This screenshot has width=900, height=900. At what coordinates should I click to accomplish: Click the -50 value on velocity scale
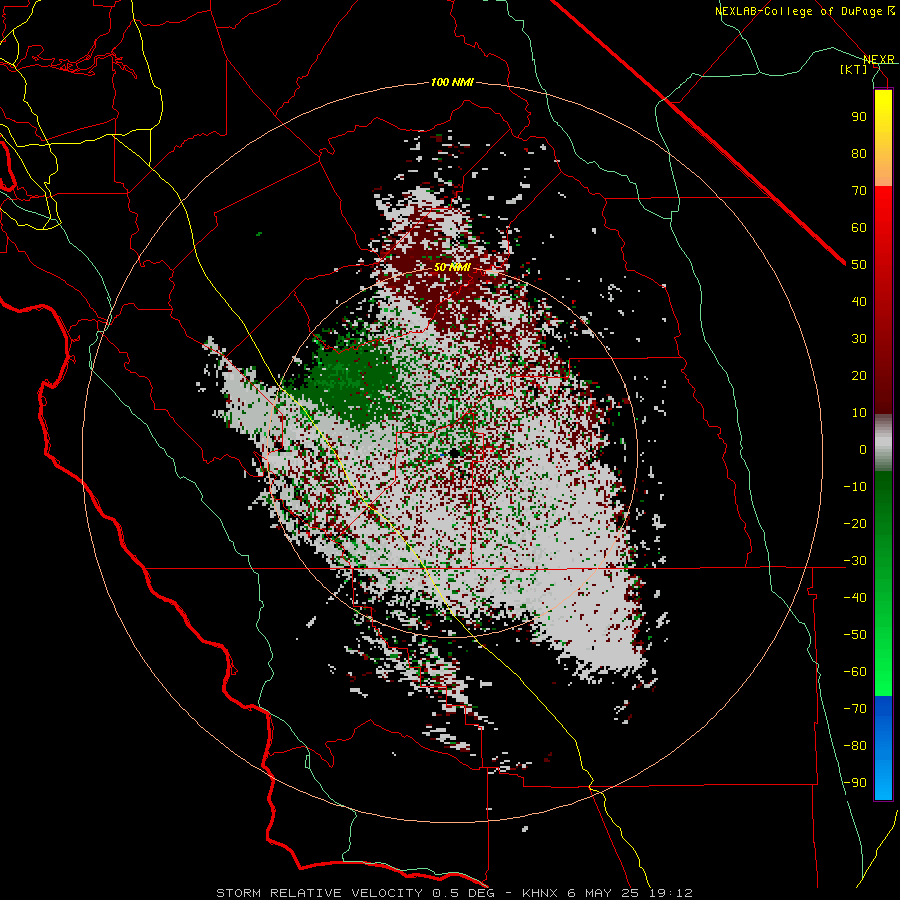click(x=855, y=635)
